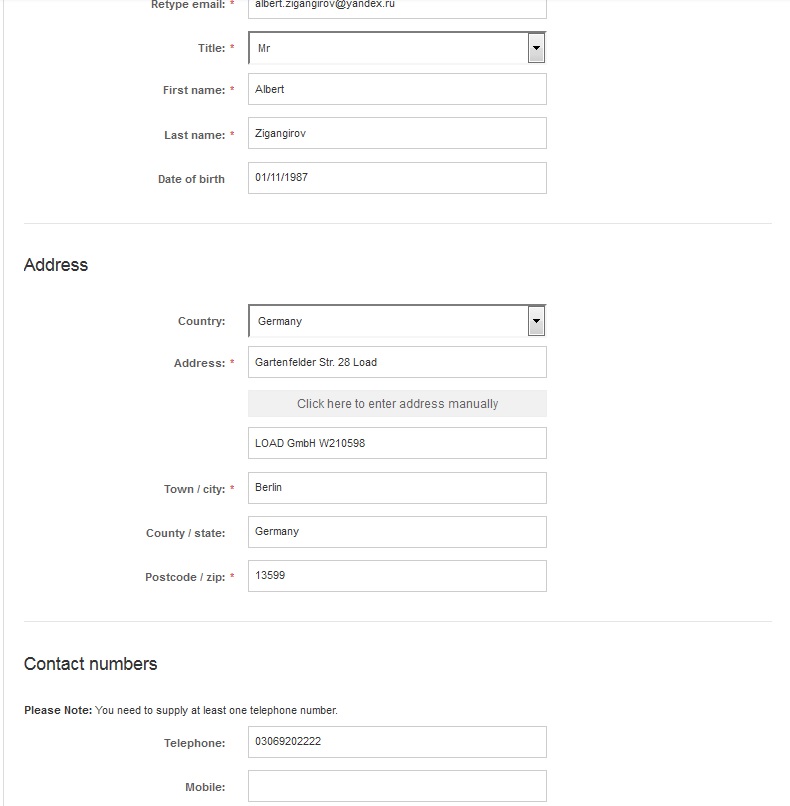Click the arrow button of Title dropdown

(536, 48)
